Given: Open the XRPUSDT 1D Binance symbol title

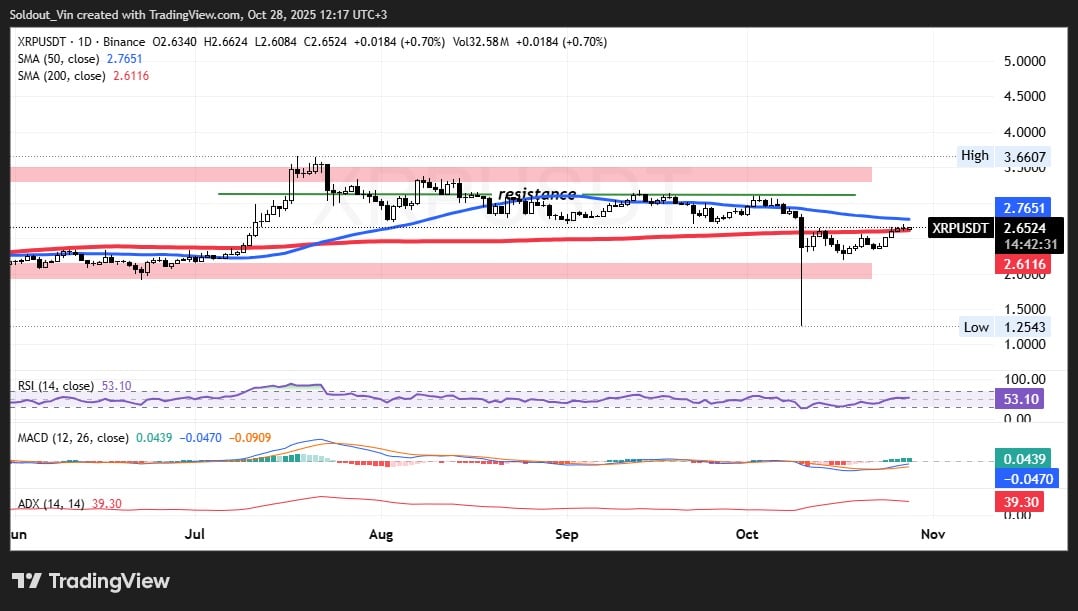Looking at the screenshot, I should pos(79,42).
